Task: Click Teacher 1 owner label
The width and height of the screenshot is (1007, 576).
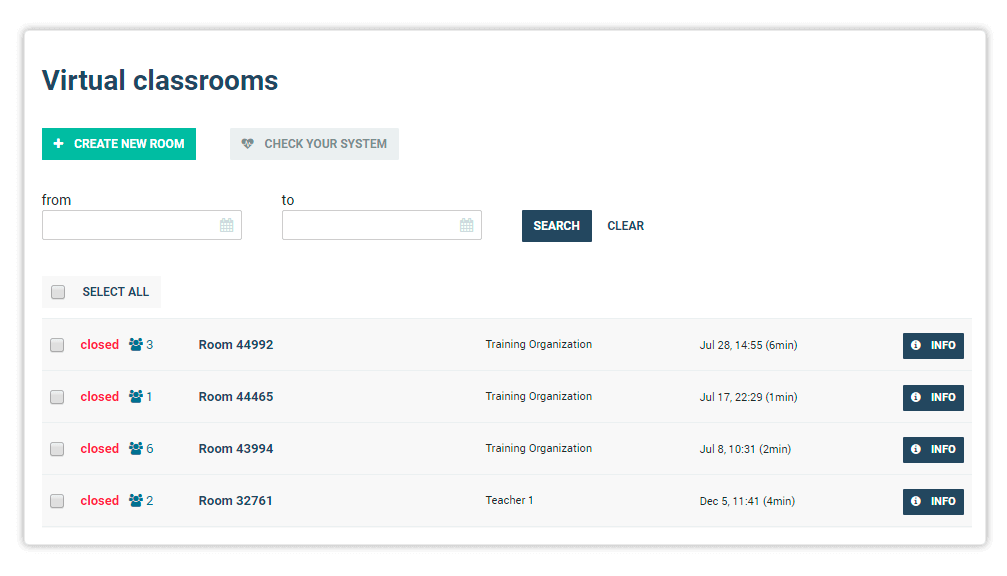Action: (x=509, y=500)
